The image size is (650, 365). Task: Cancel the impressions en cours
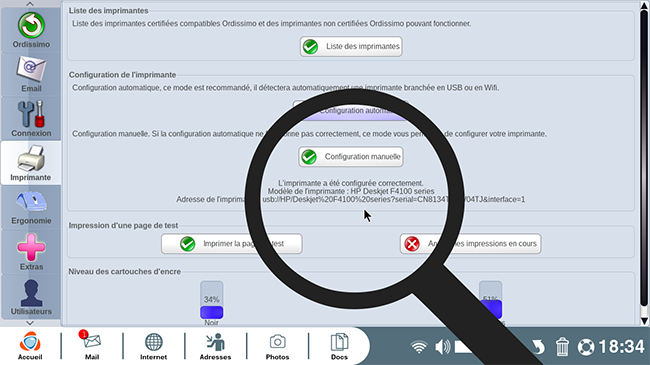471,243
